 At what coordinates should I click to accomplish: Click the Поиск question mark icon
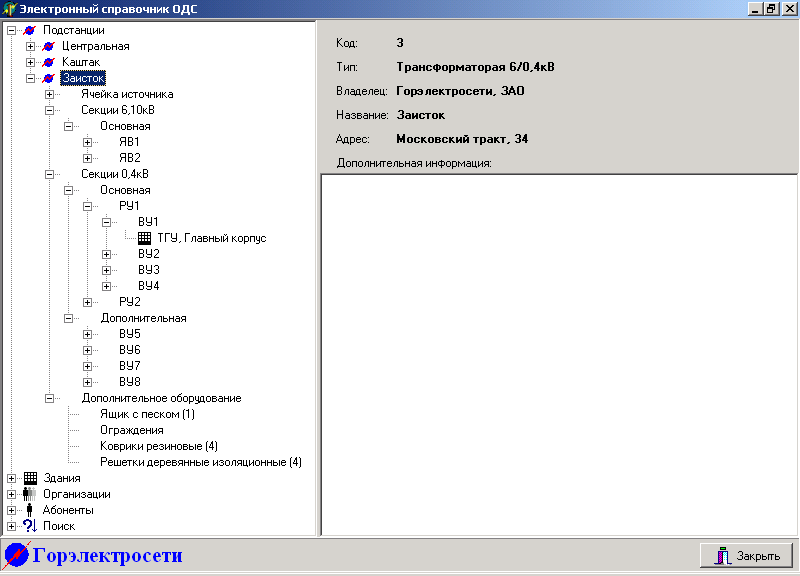[30, 526]
